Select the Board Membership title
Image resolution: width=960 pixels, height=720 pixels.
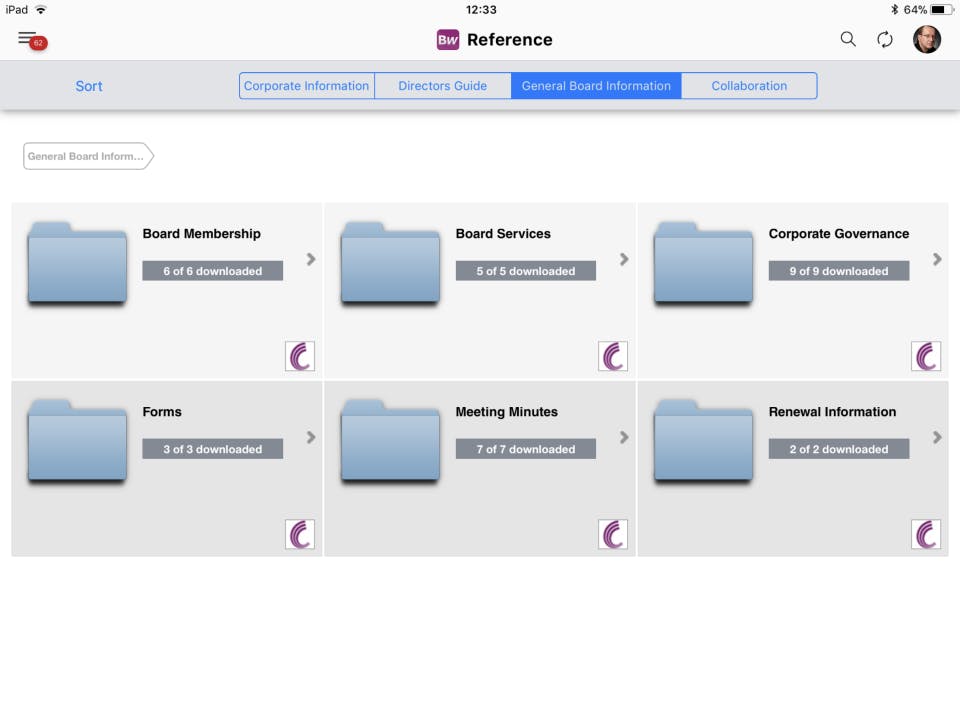[x=201, y=234]
